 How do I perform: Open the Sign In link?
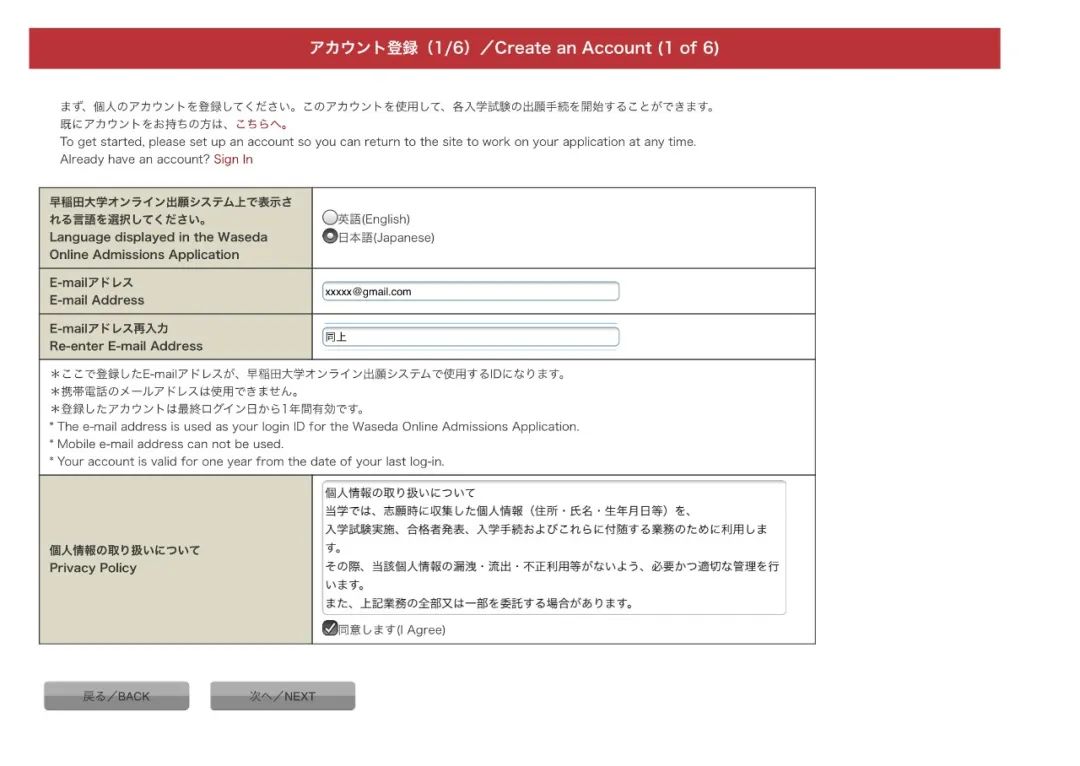pos(233,159)
